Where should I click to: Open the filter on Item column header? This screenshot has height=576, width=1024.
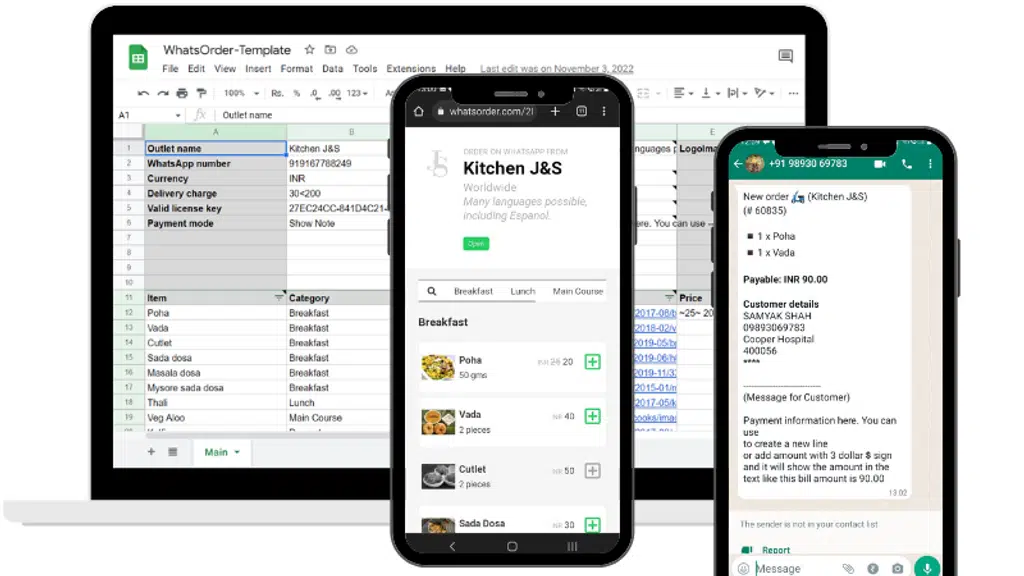point(279,297)
